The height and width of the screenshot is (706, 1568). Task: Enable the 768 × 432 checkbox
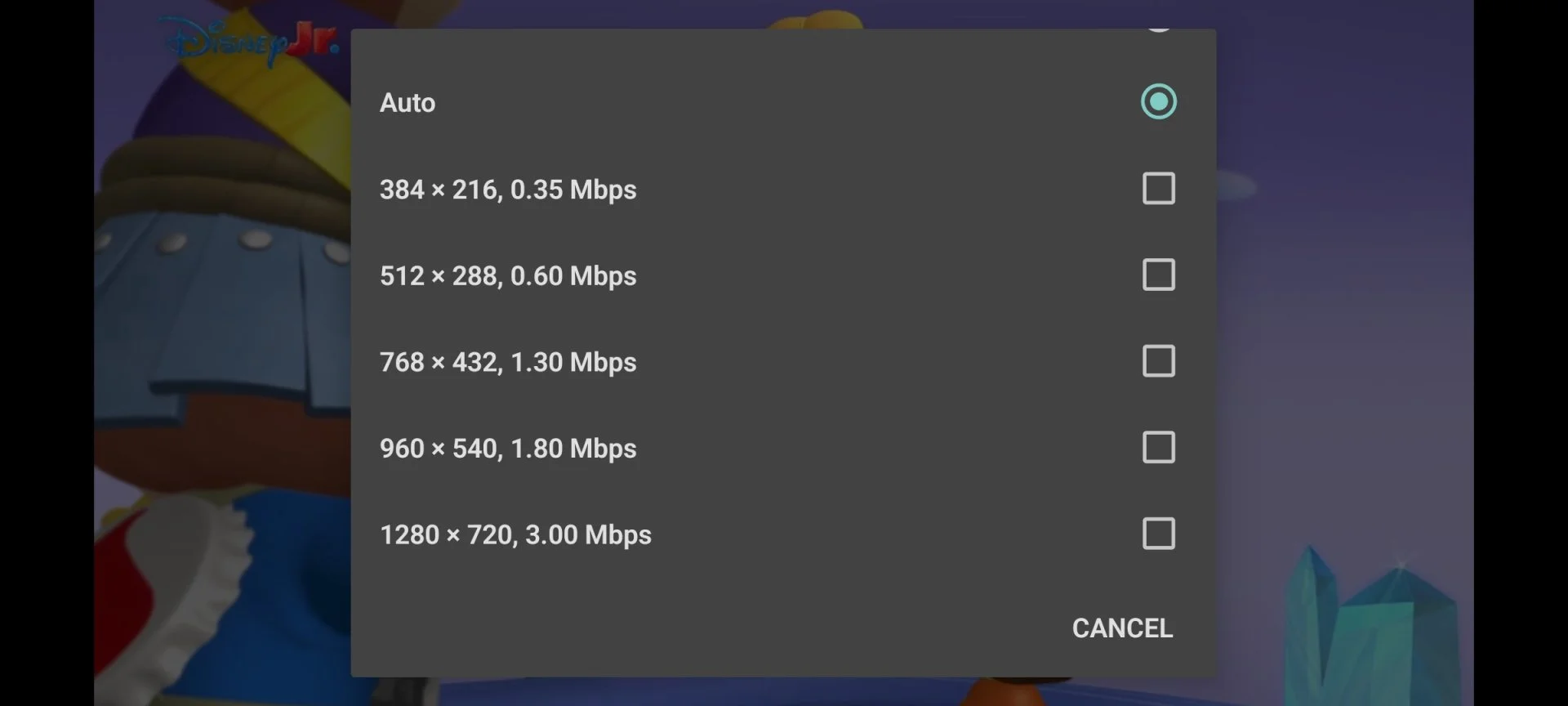pos(1158,361)
